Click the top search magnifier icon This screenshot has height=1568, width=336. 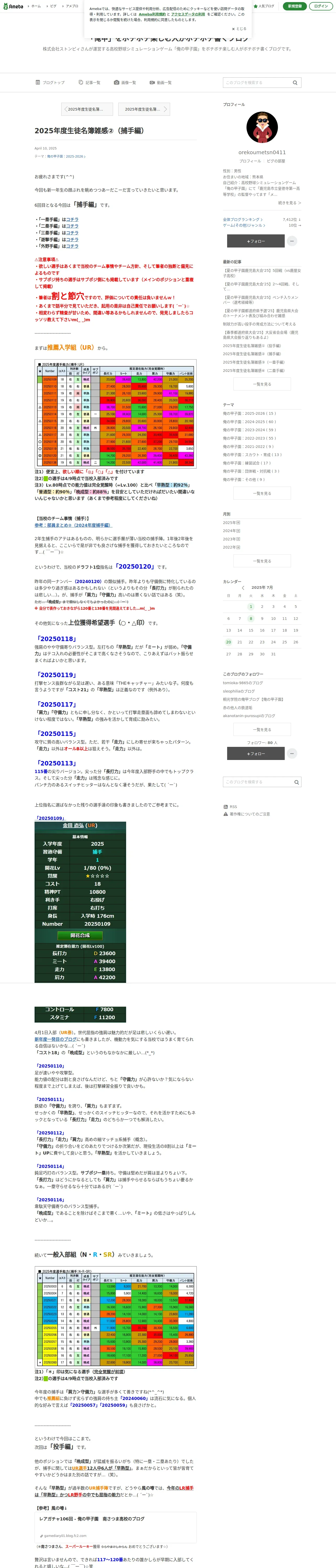[x=295, y=83]
